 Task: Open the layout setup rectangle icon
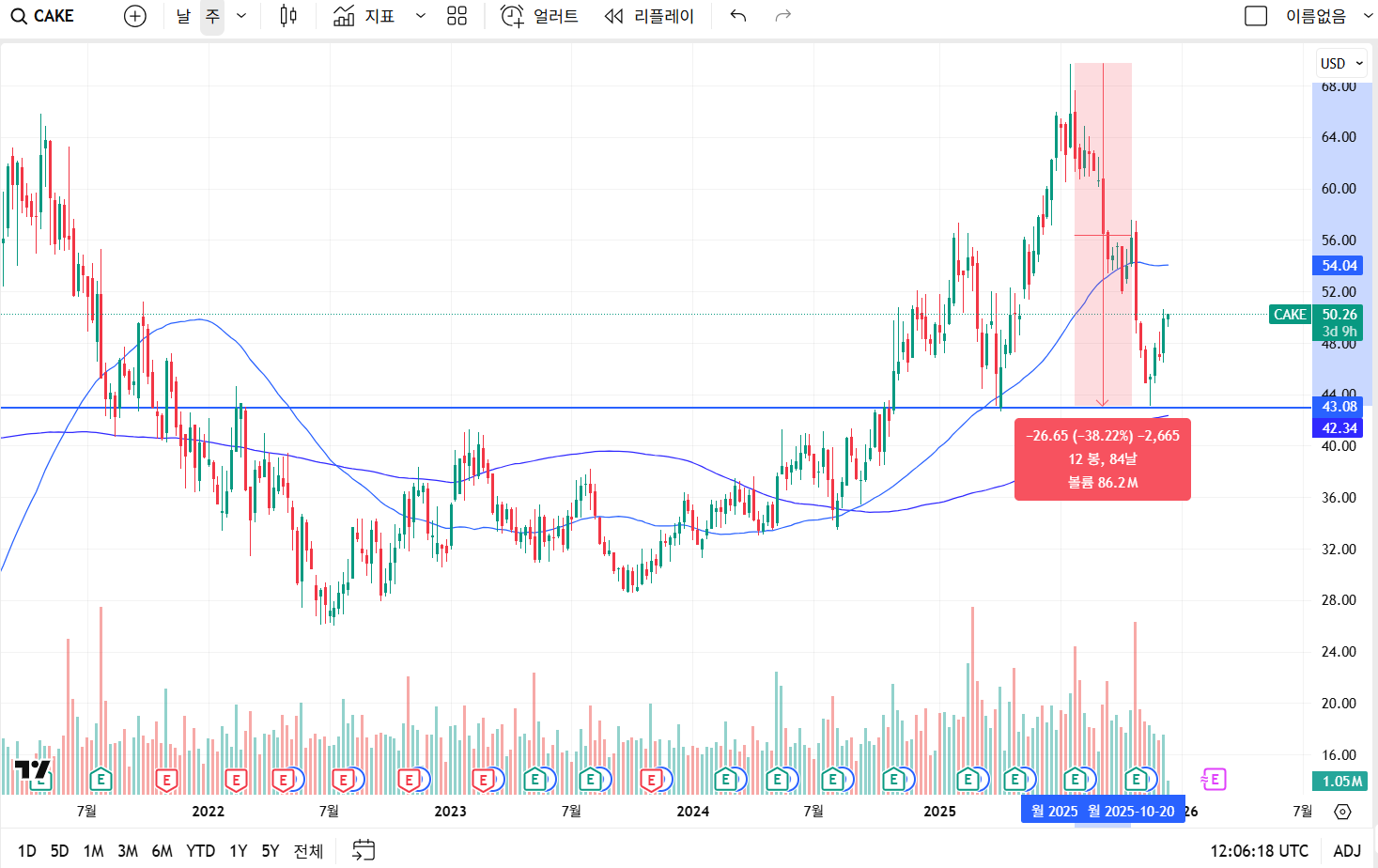coord(1255,16)
